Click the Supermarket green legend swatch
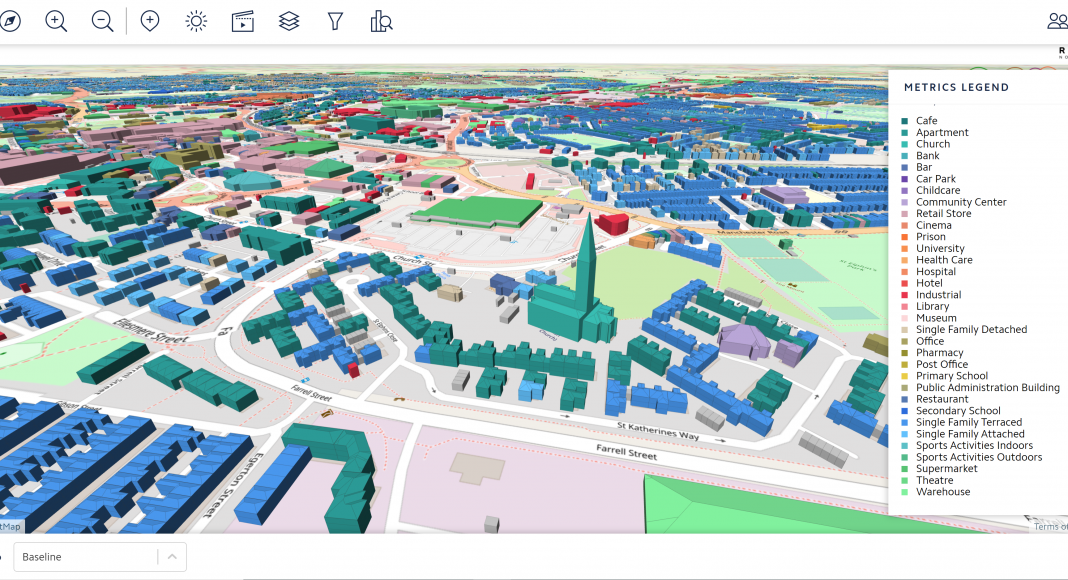The height and width of the screenshot is (580, 1068). point(904,469)
